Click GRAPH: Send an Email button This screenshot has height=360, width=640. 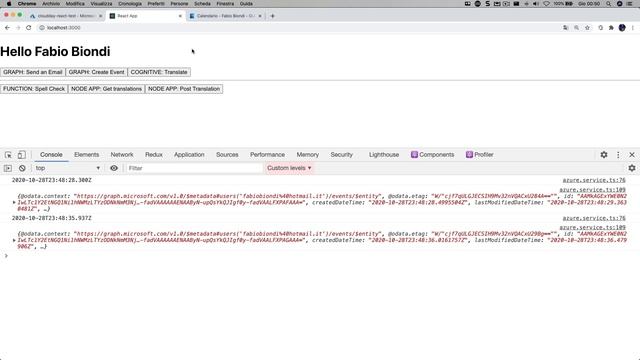click(x=33, y=72)
